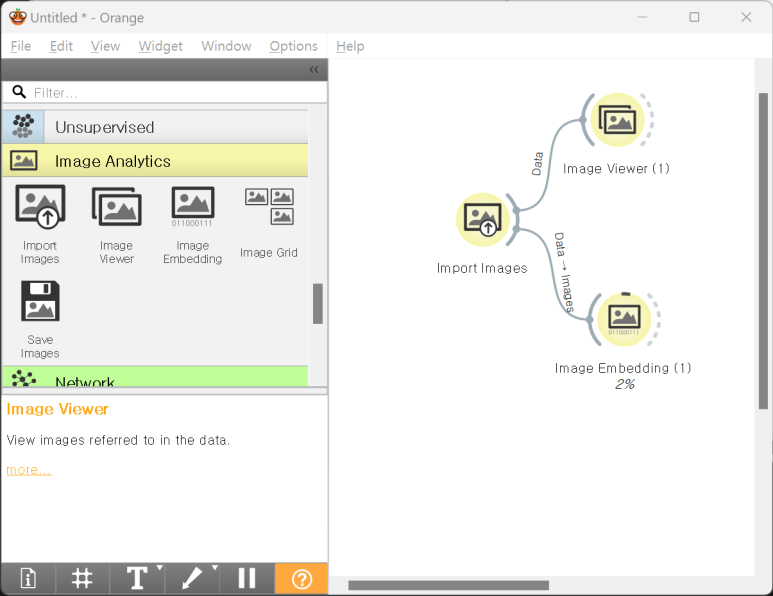This screenshot has width=773, height=596.
Task: Collapse the toolbox with the double chevron
Action: (314, 70)
